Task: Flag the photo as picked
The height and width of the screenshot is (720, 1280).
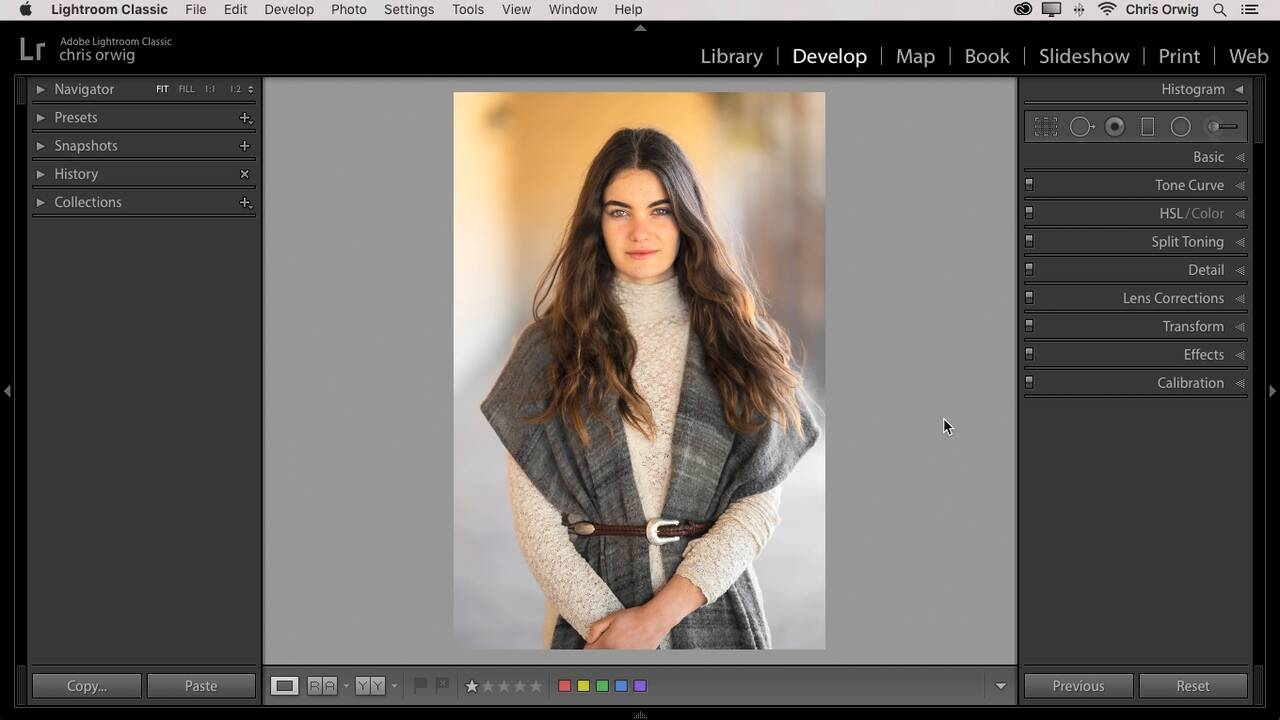Action: (421, 686)
